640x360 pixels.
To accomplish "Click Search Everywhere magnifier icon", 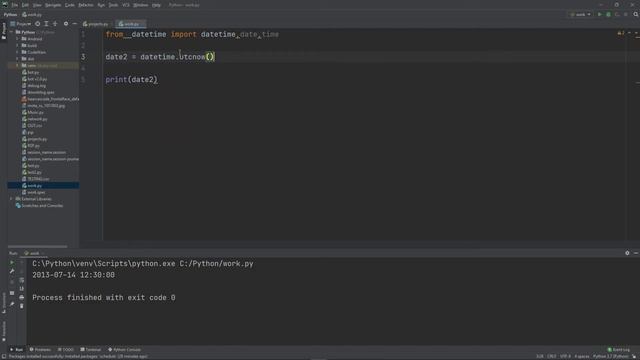I will click(636, 14).
